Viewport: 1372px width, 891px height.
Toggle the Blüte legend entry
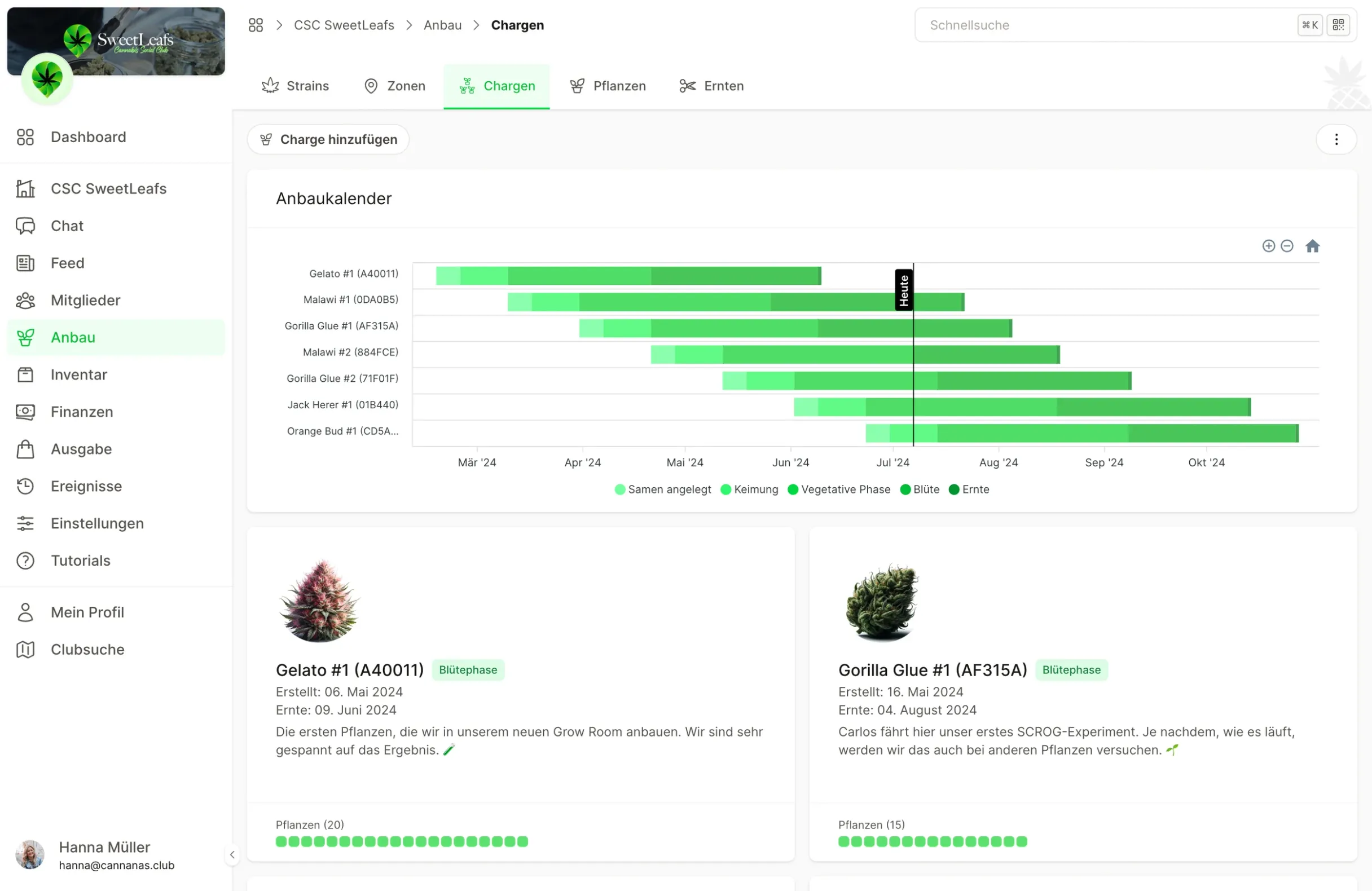click(919, 489)
